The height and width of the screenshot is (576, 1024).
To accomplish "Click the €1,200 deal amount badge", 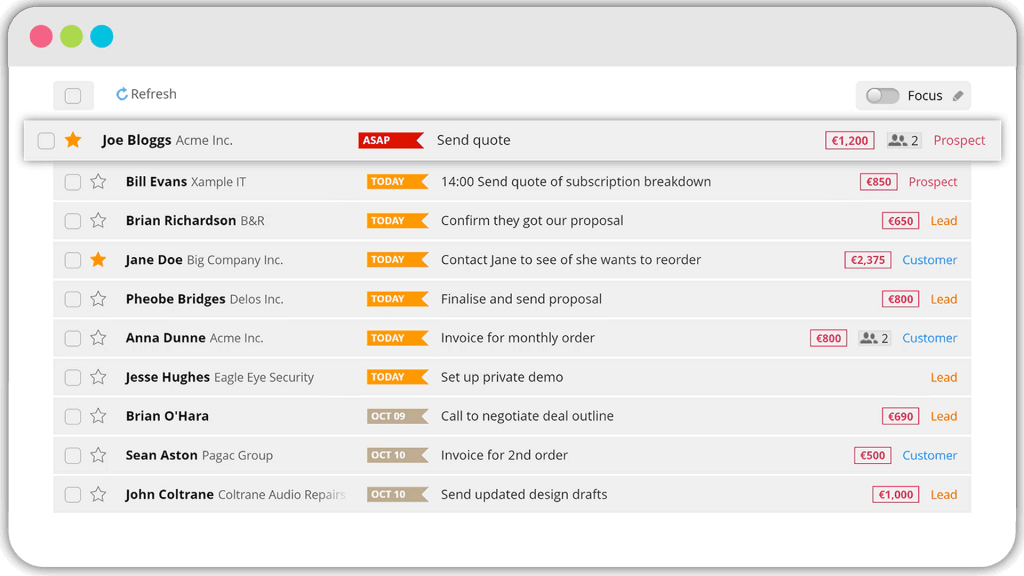I will (849, 140).
